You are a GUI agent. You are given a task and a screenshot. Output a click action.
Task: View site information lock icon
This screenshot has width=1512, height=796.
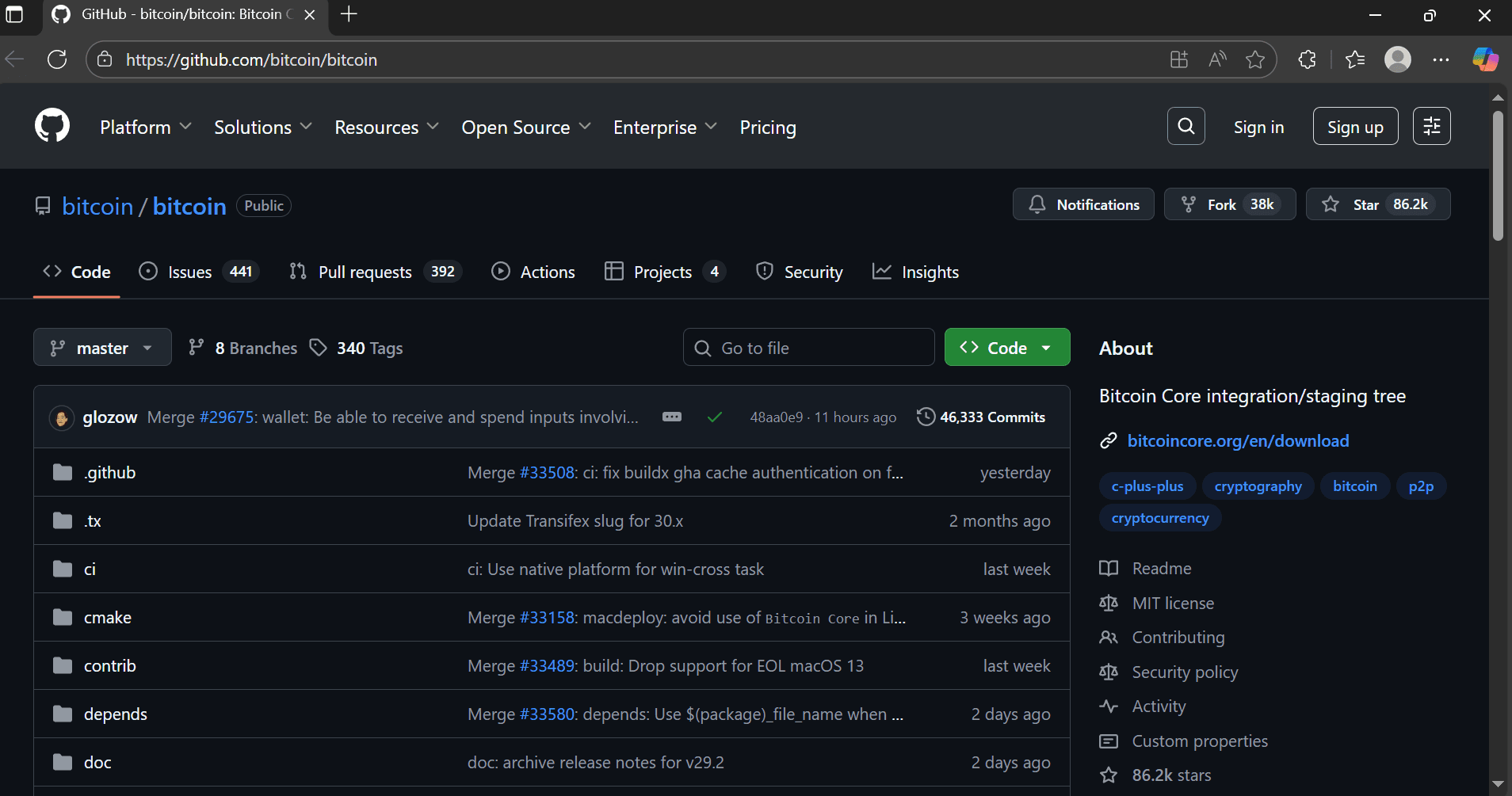pos(105,59)
